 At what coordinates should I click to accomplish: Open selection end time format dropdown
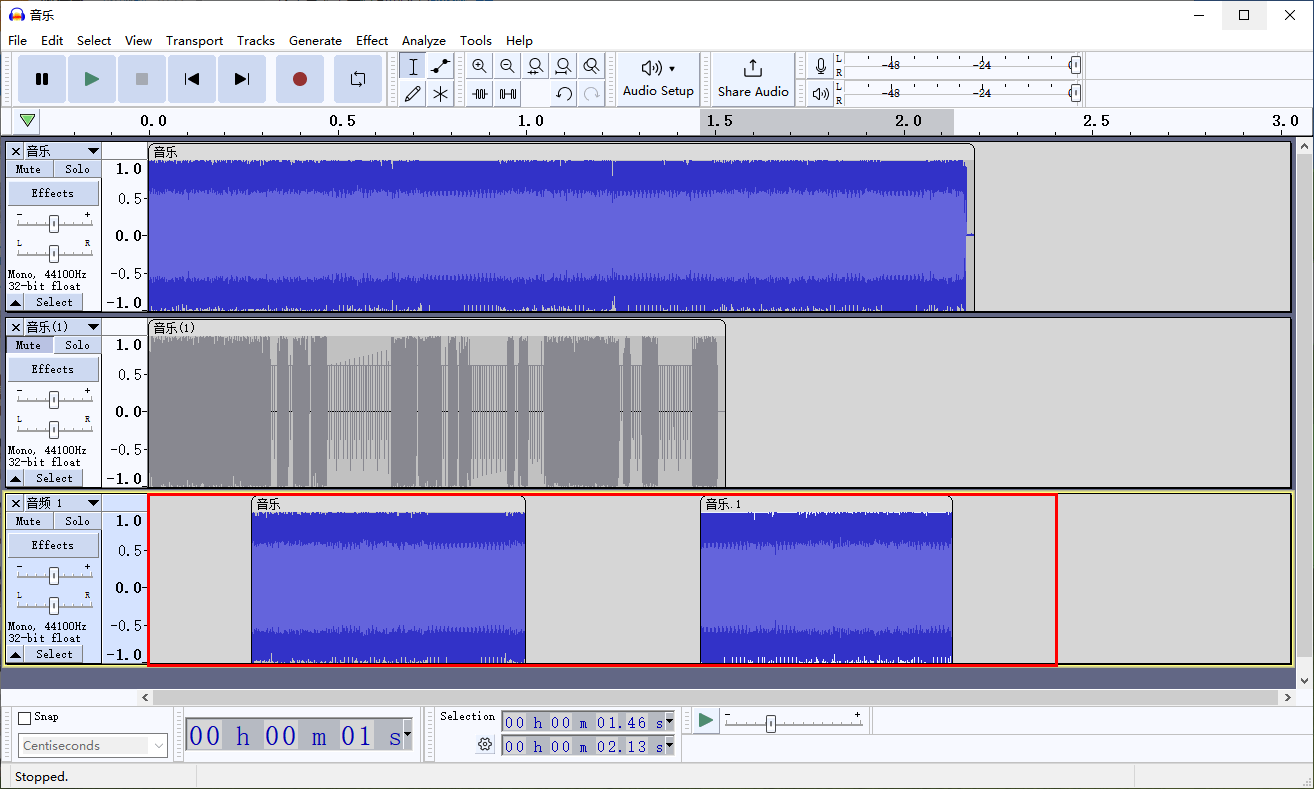669,746
